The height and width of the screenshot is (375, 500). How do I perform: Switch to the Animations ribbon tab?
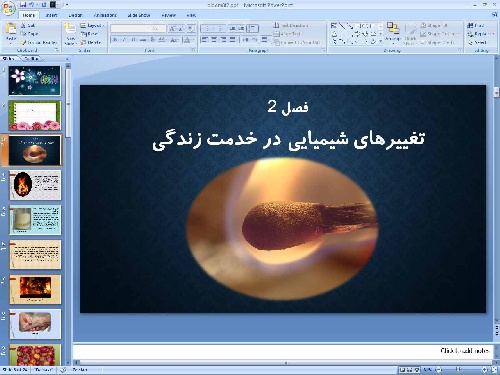105,15
